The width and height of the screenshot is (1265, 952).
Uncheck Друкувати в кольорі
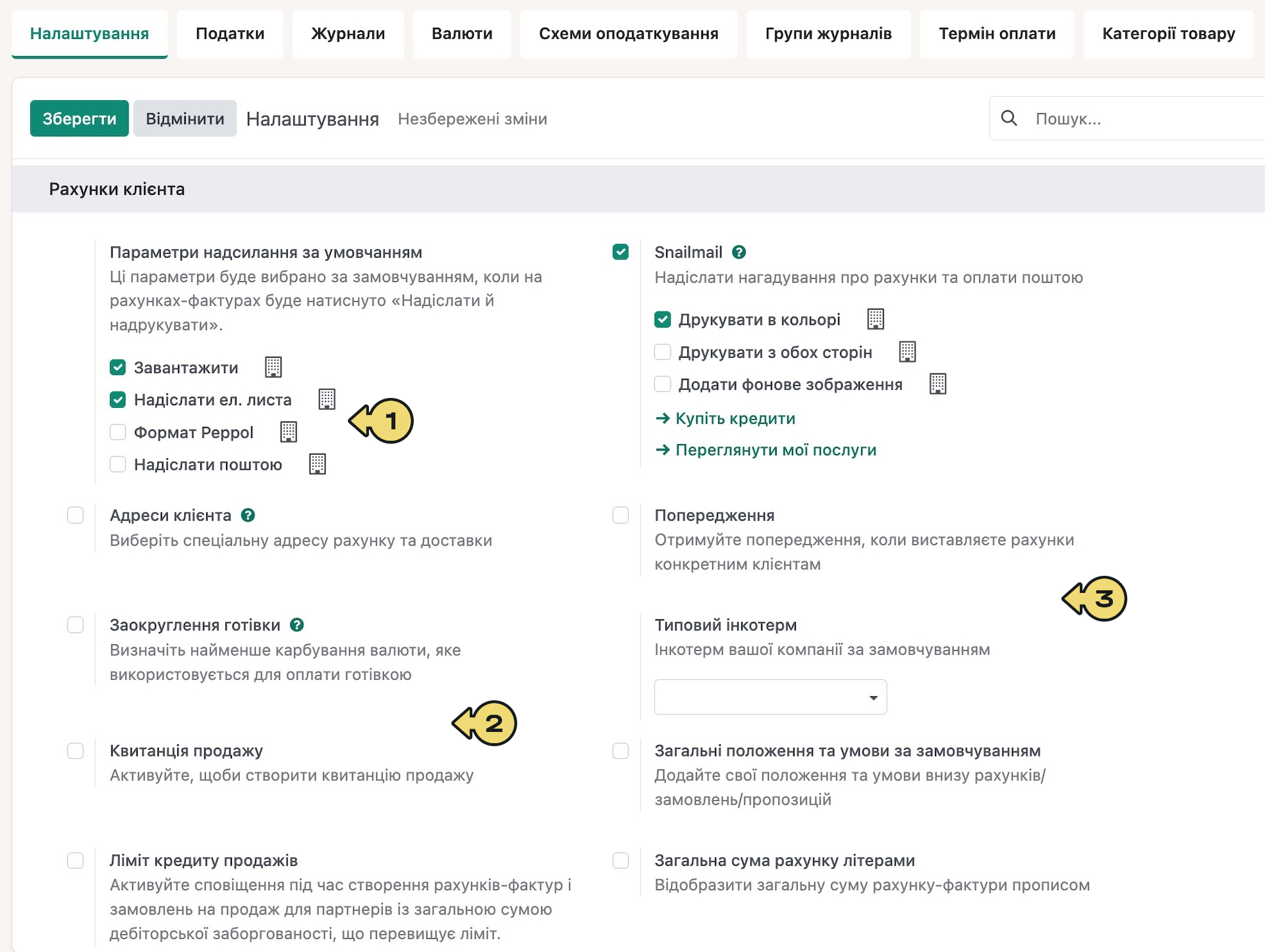click(663, 320)
